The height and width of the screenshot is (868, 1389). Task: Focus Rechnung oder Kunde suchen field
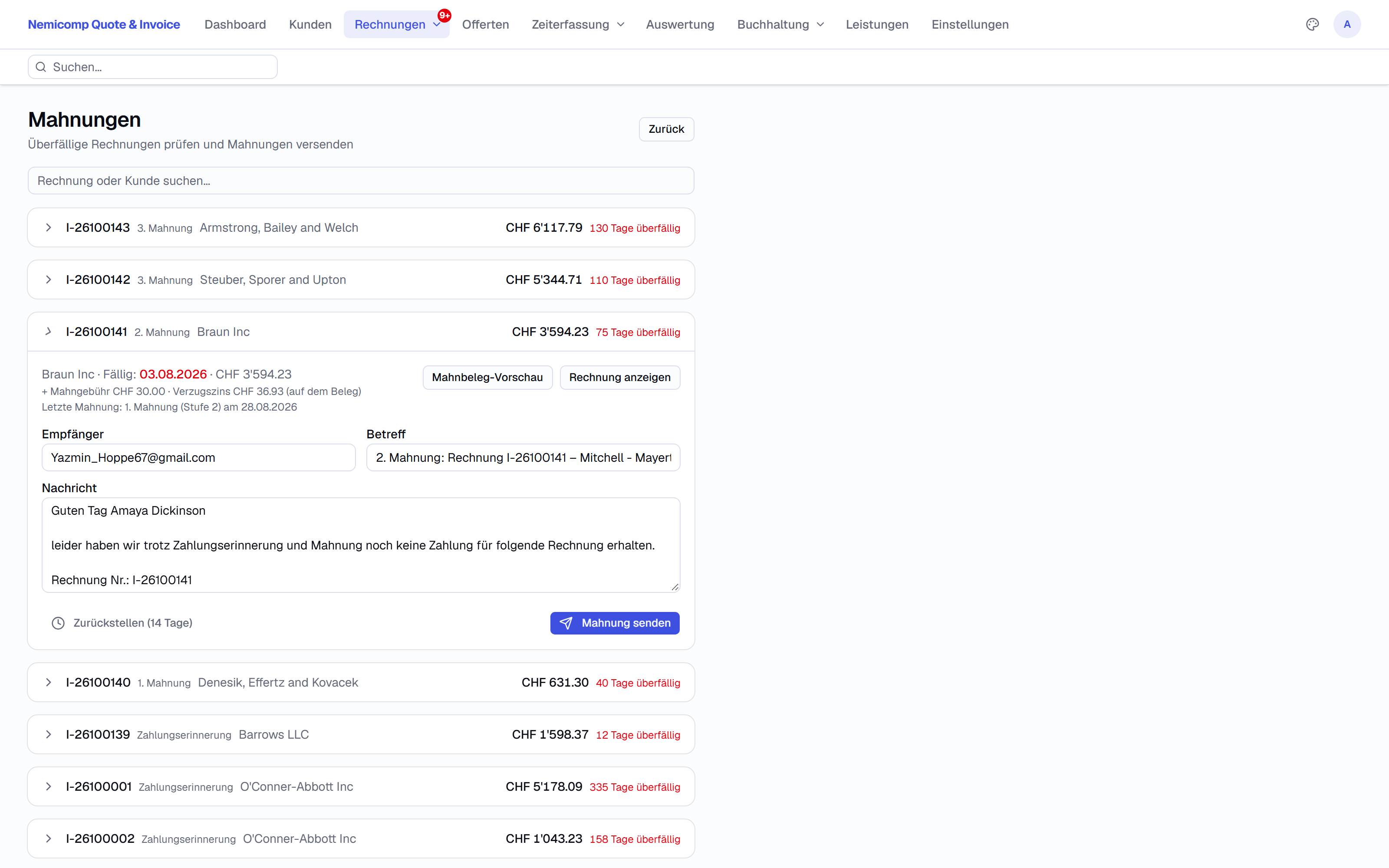(361, 181)
